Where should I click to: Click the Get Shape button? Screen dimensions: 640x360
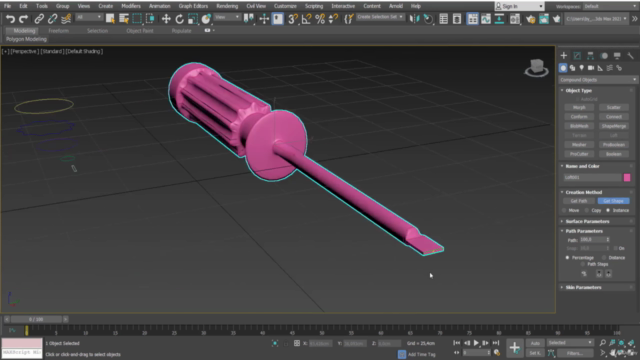point(613,201)
